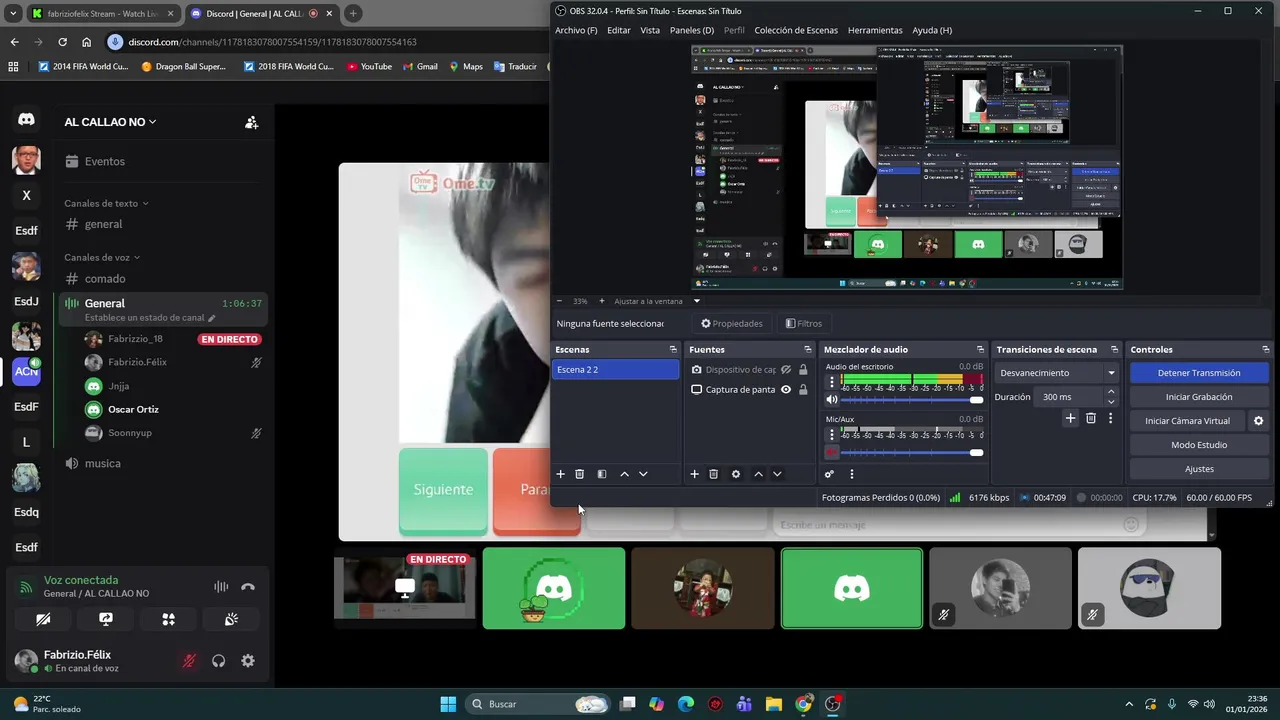The width and height of the screenshot is (1280, 720).
Task: Unmute the Mic/Aux channel
Action: pyautogui.click(x=831, y=452)
